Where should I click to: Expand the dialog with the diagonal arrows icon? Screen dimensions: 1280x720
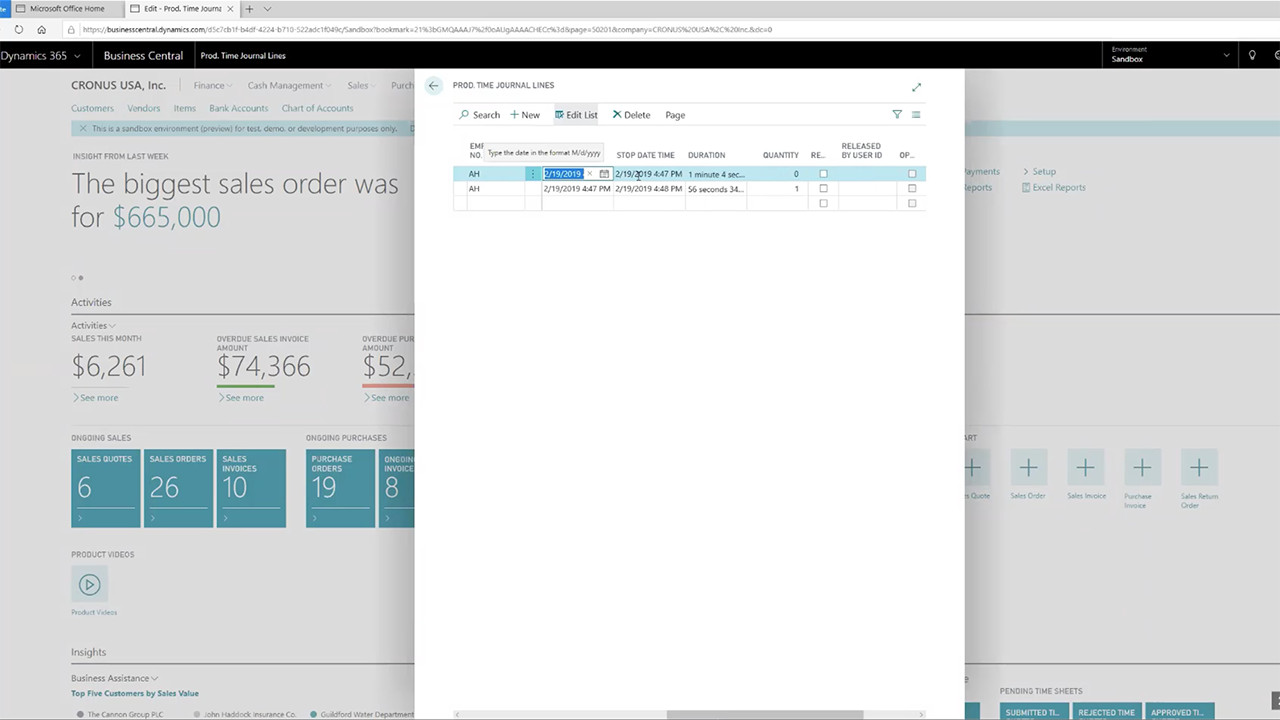[x=916, y=87]
